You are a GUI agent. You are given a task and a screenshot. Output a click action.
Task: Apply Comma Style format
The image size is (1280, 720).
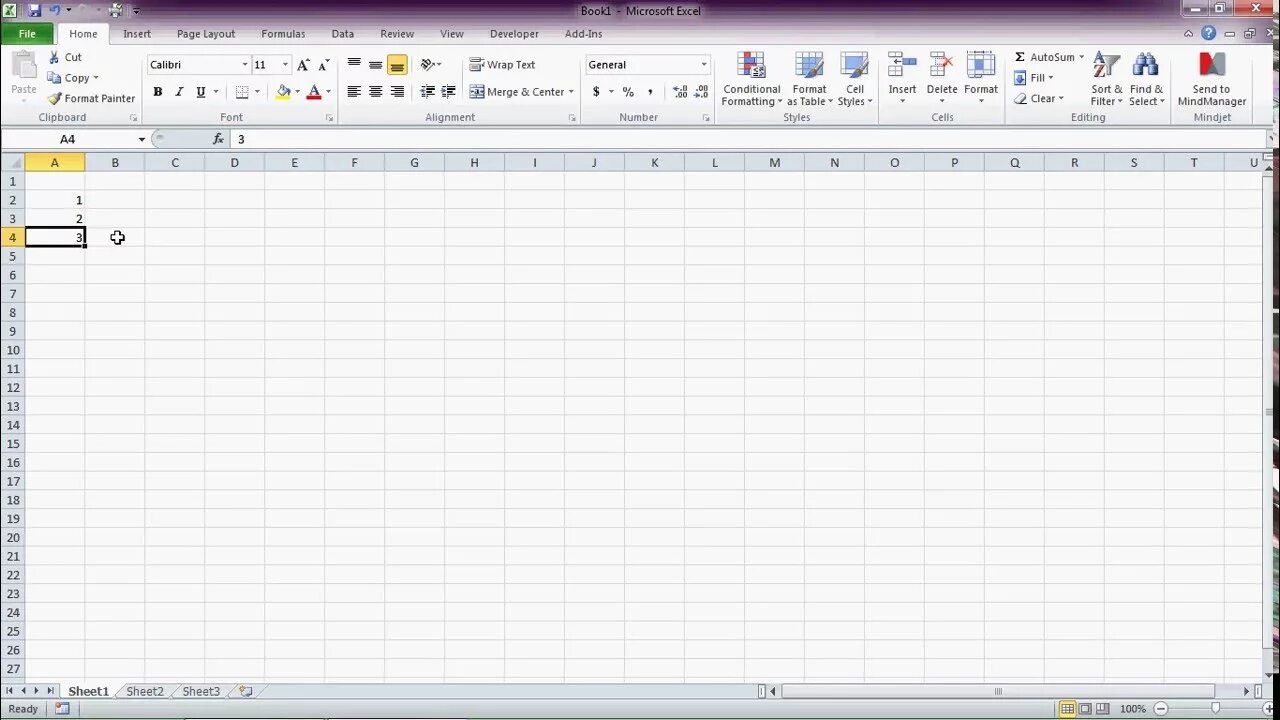tap(650, 92)
